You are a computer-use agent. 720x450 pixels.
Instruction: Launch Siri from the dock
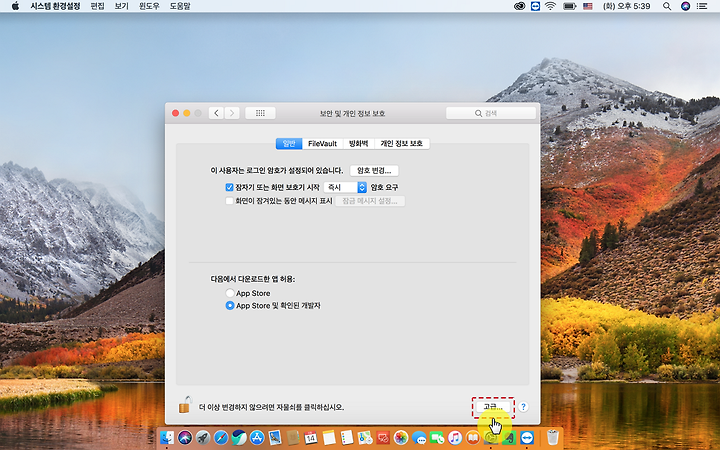[x=185, y=438]
